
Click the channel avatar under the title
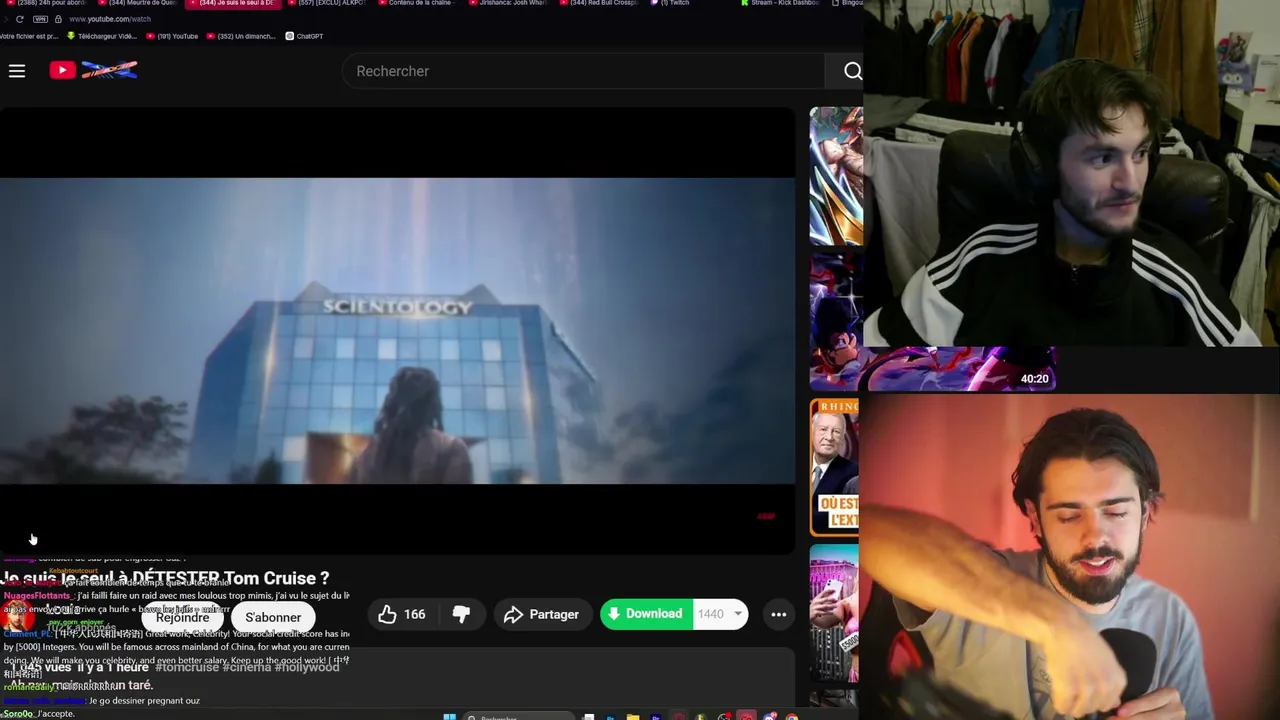coord(18,618)
